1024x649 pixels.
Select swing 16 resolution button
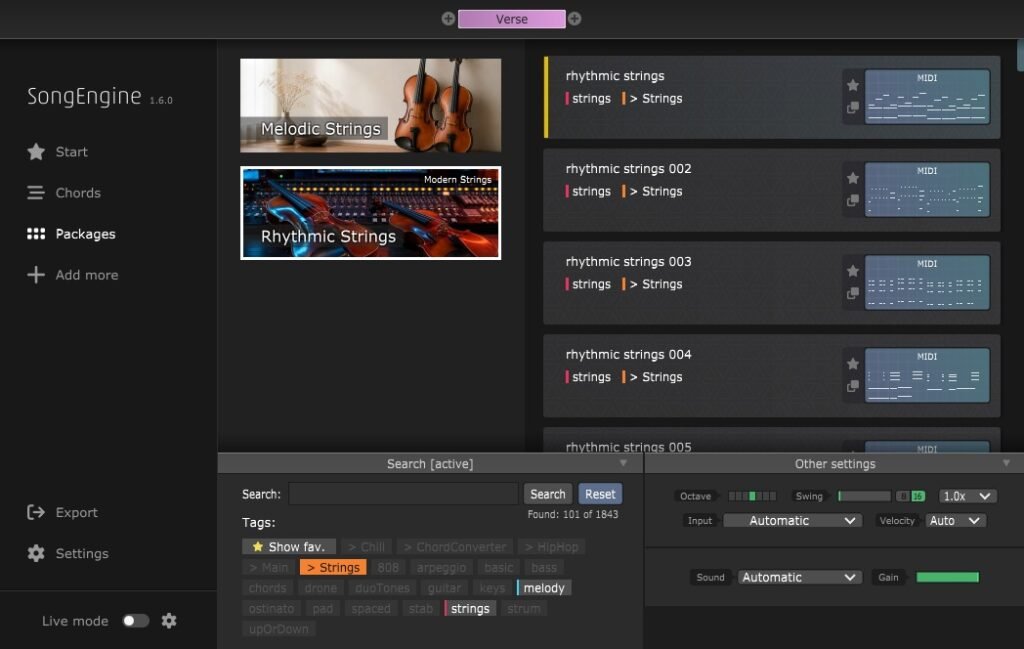tap(918, 496)
